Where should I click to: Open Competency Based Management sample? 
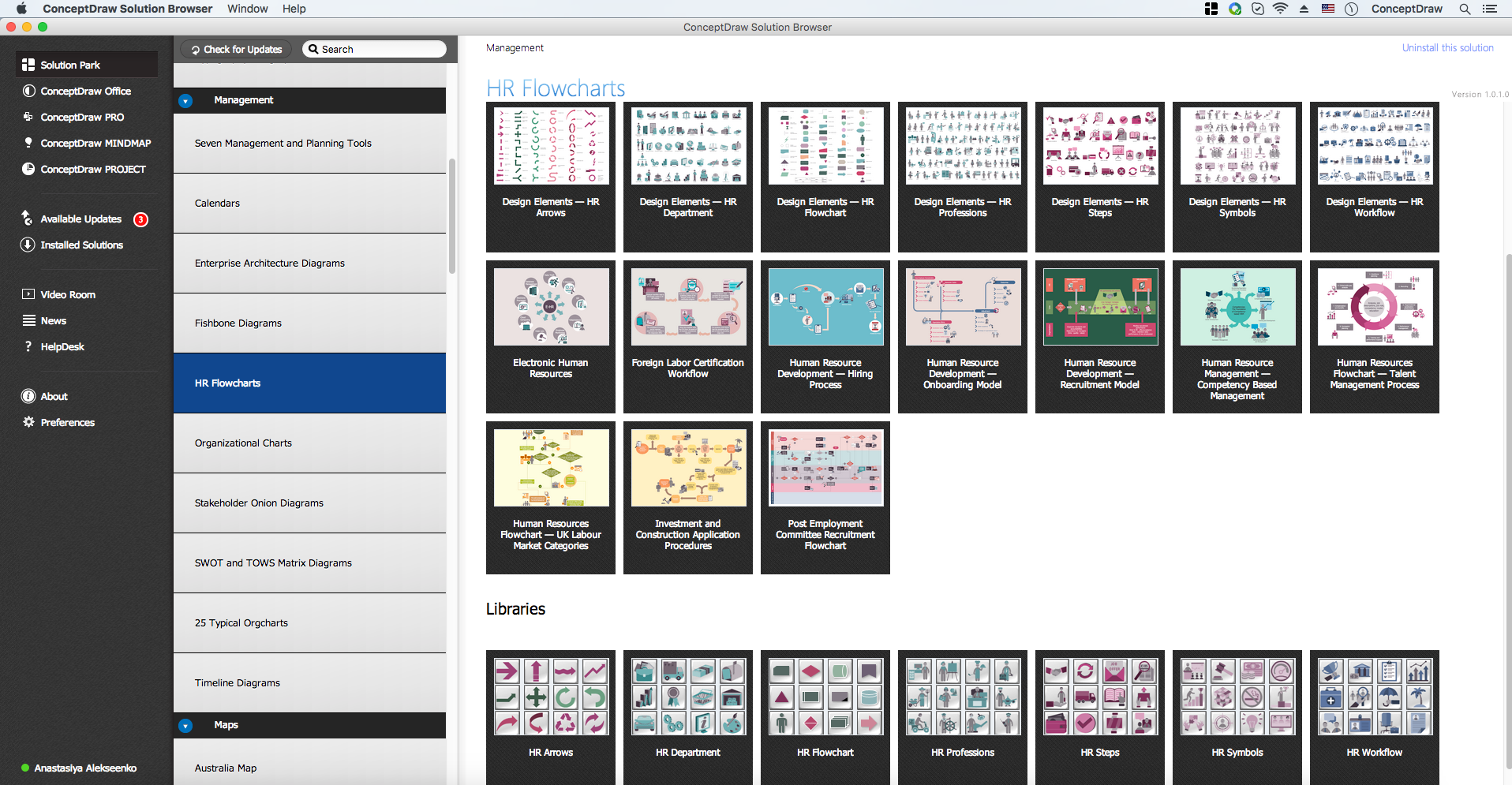coord(1237,337)
